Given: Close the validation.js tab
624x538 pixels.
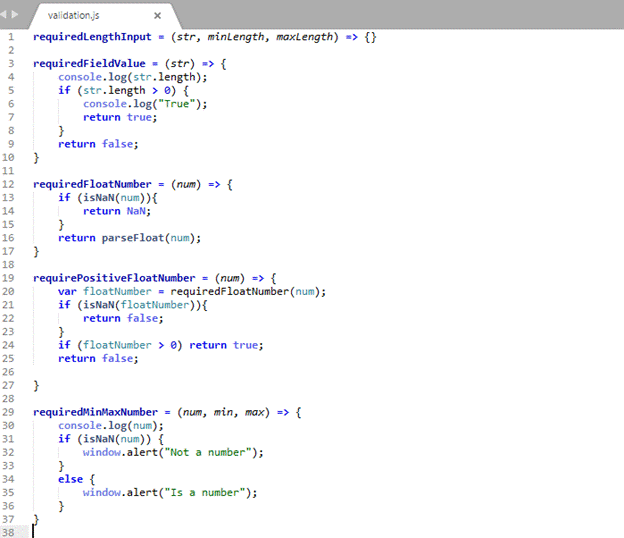Looking at the screenshot, I should (x=158, y=16).
